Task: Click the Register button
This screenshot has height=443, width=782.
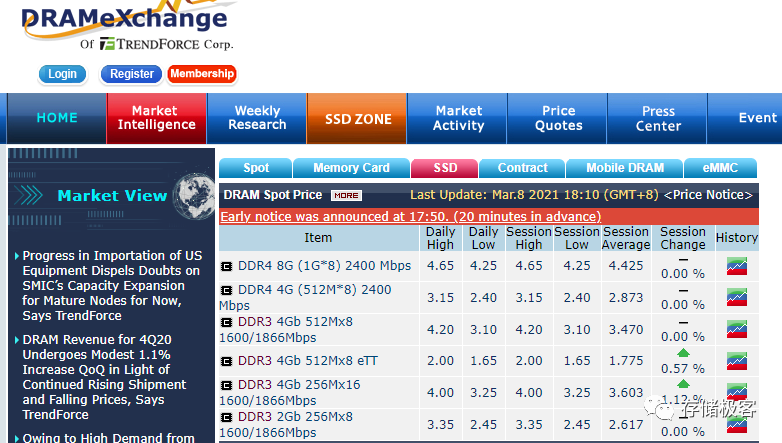Action: (132, 74)
